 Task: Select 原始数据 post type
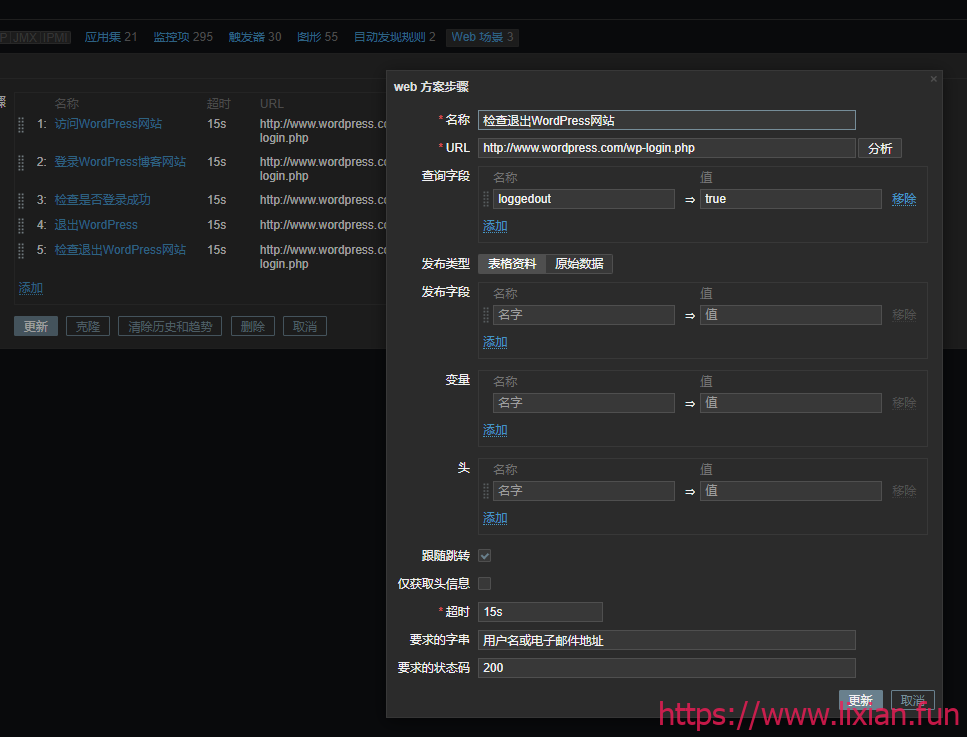point(579,264)
